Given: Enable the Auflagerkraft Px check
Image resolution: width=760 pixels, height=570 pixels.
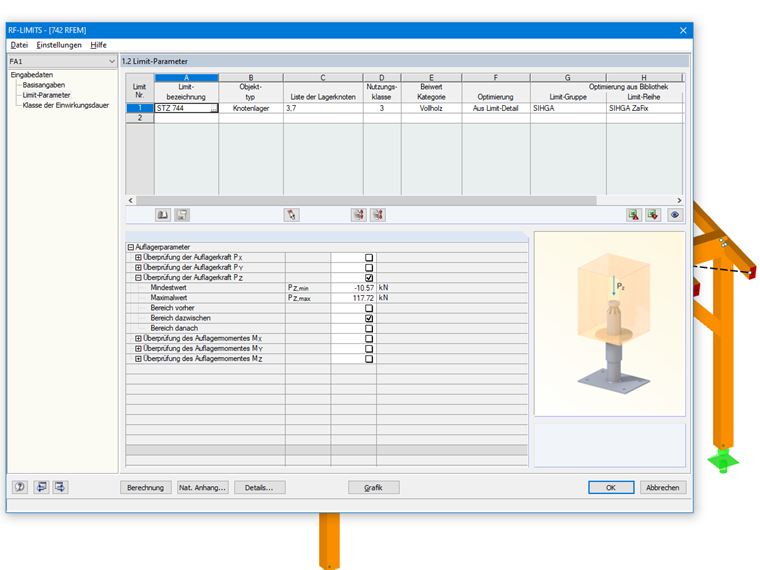Looking at the screenshot, I should coord(369,258).
